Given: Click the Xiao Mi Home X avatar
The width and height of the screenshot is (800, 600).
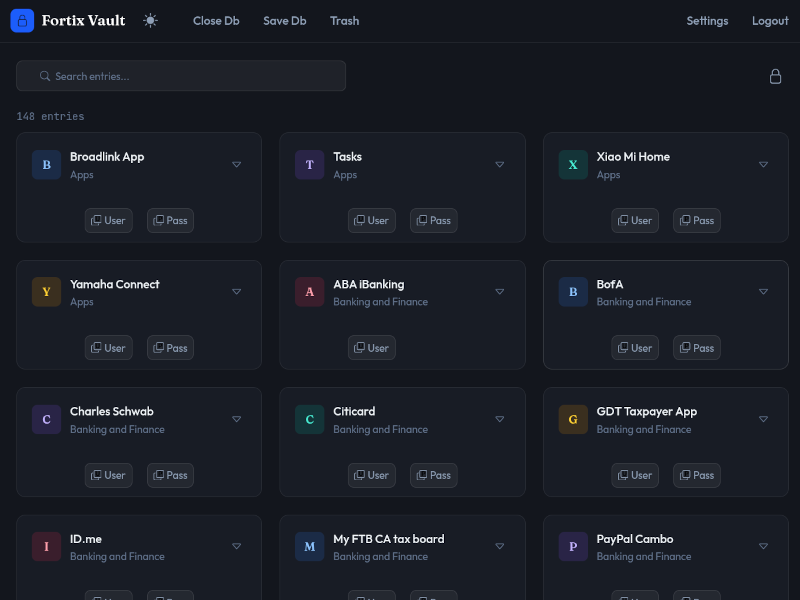Looking at the screenshot, I should (x=573, y=164).
